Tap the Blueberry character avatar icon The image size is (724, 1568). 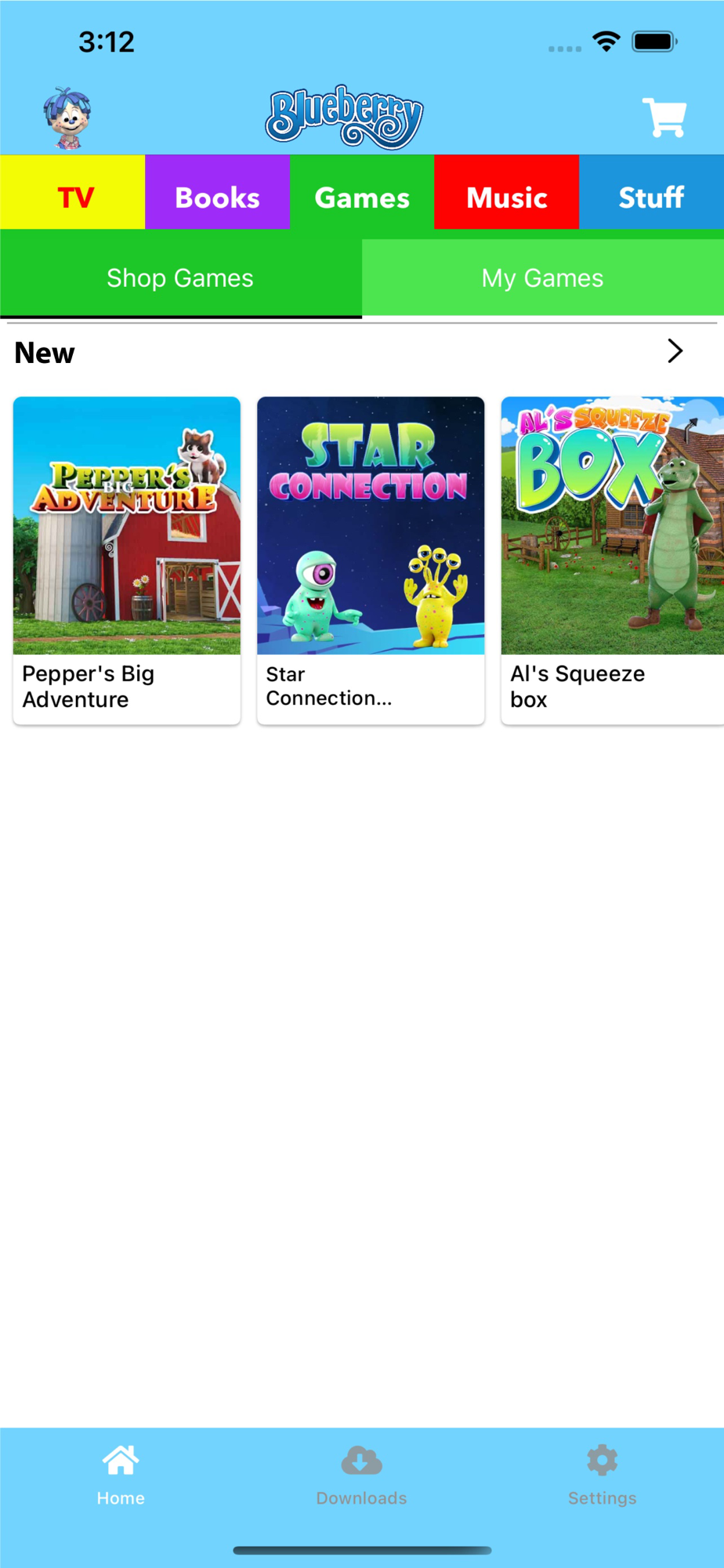pyautogui.click(x=67, y=118)
